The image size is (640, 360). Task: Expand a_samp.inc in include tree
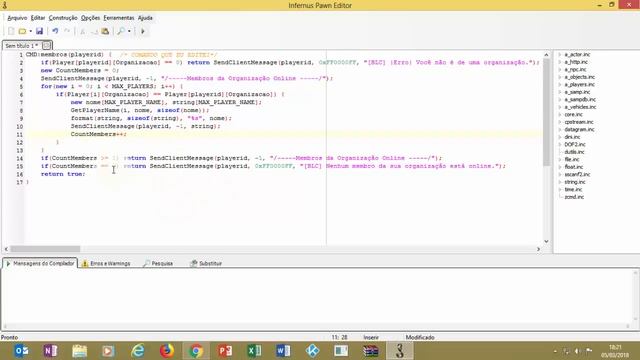pos(560,92)
